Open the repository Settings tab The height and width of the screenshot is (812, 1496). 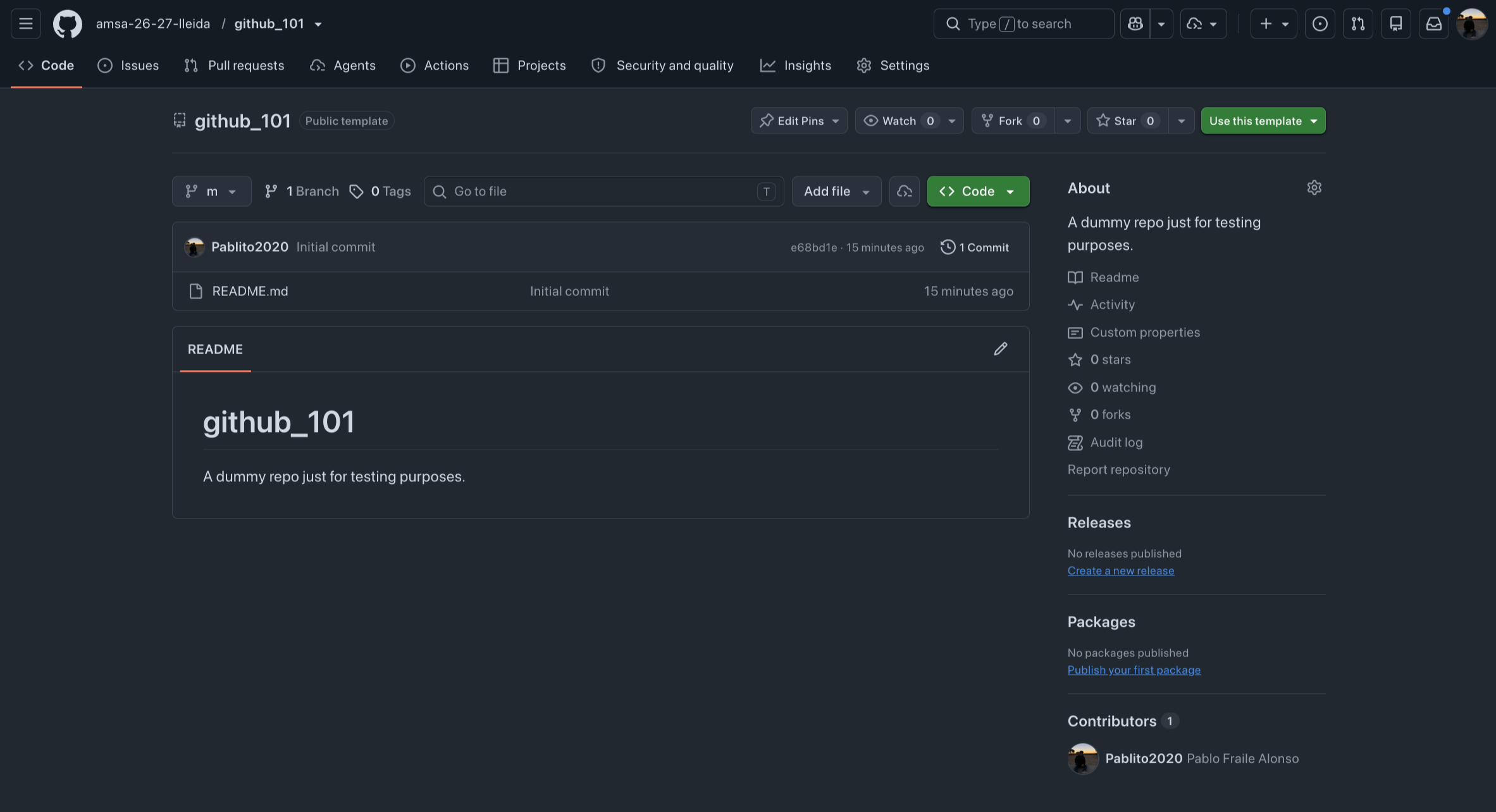[x=893, y=66]
